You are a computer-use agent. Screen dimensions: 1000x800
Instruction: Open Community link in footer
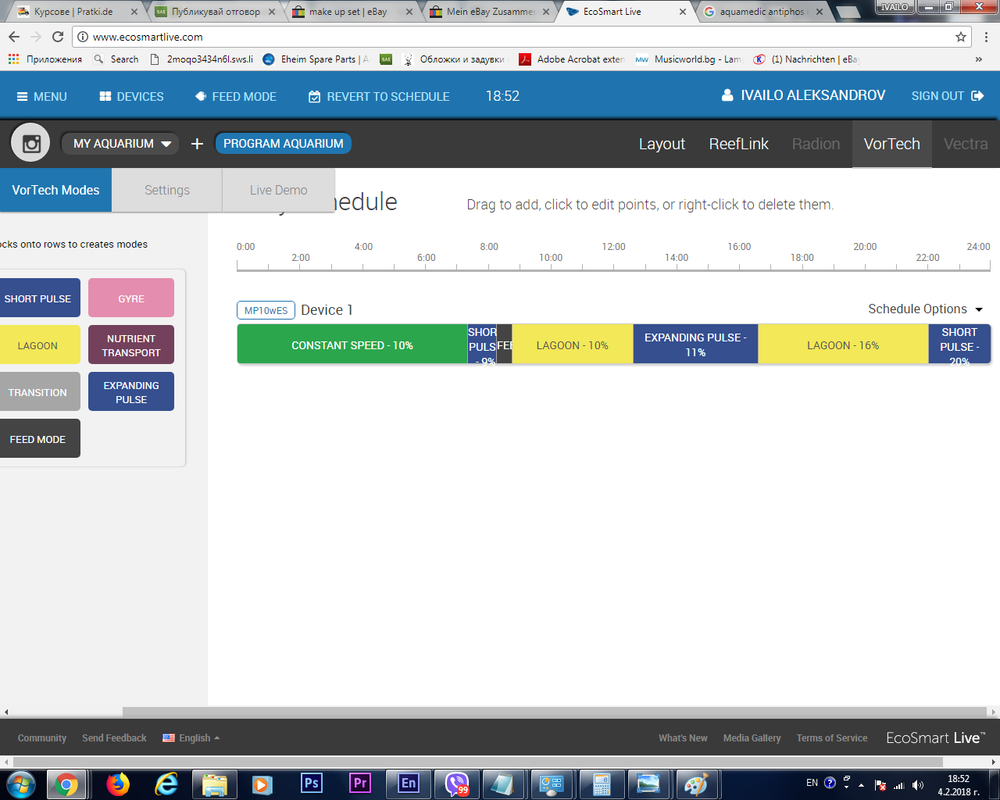pos(42,737)
